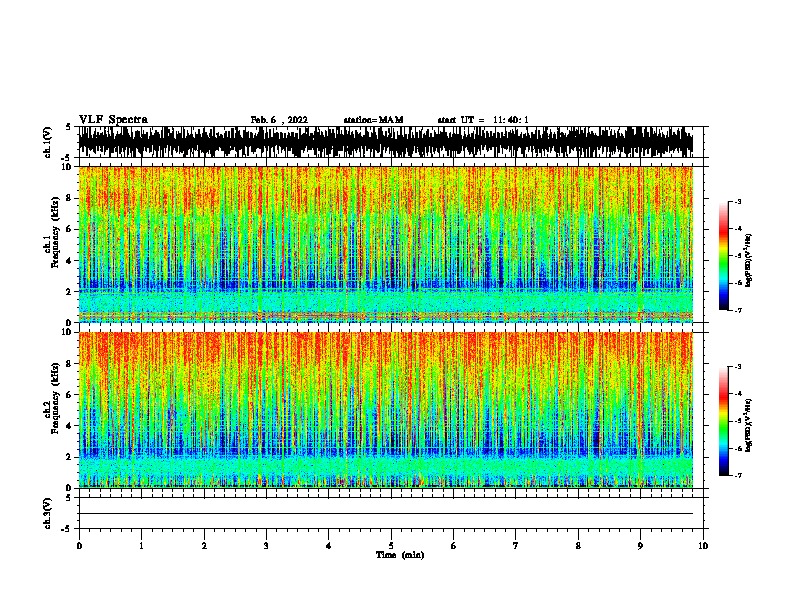Click the "Time (min)" axis title

[400, 555]
